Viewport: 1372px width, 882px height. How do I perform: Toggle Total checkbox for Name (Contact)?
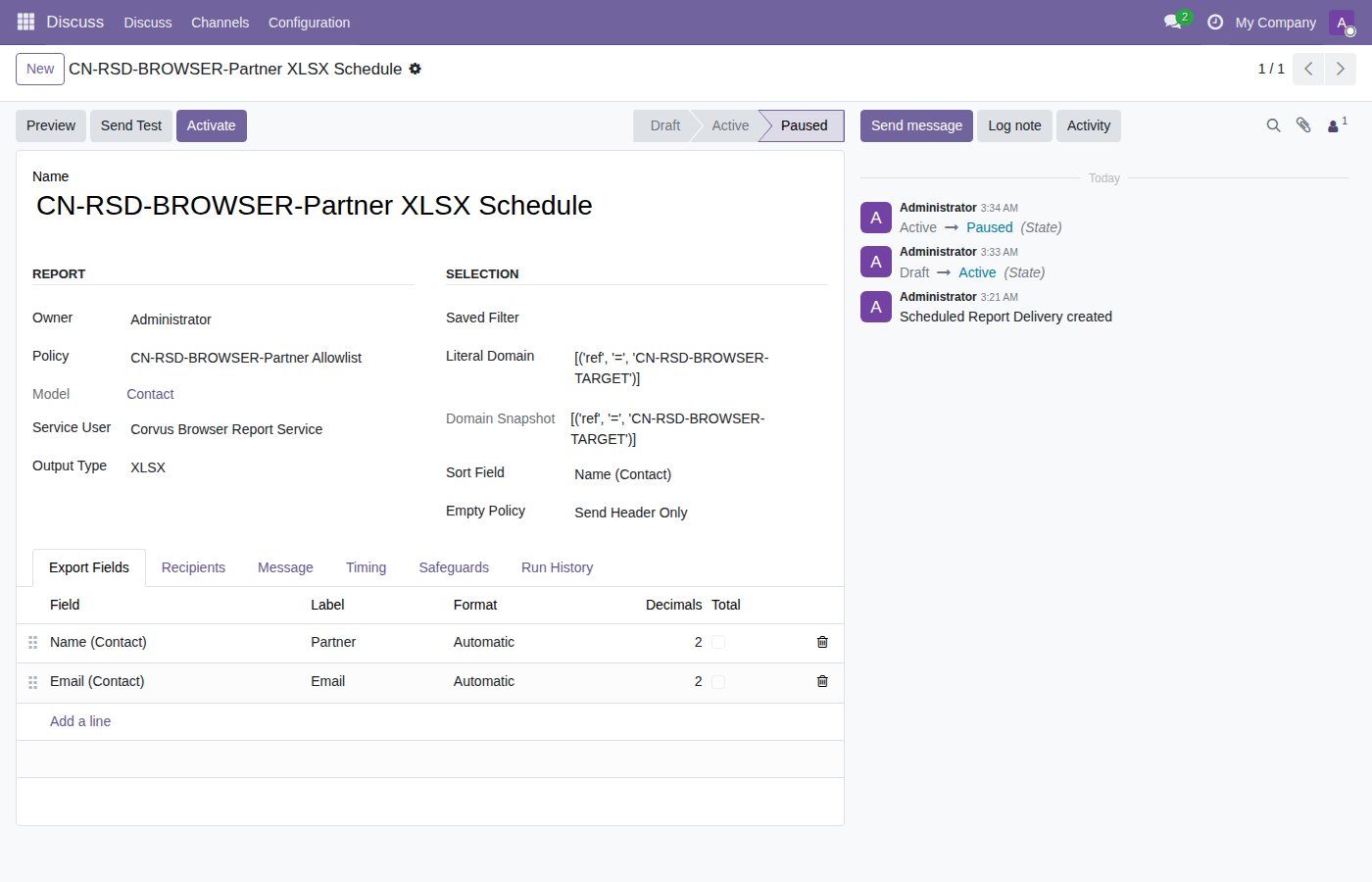718,642
